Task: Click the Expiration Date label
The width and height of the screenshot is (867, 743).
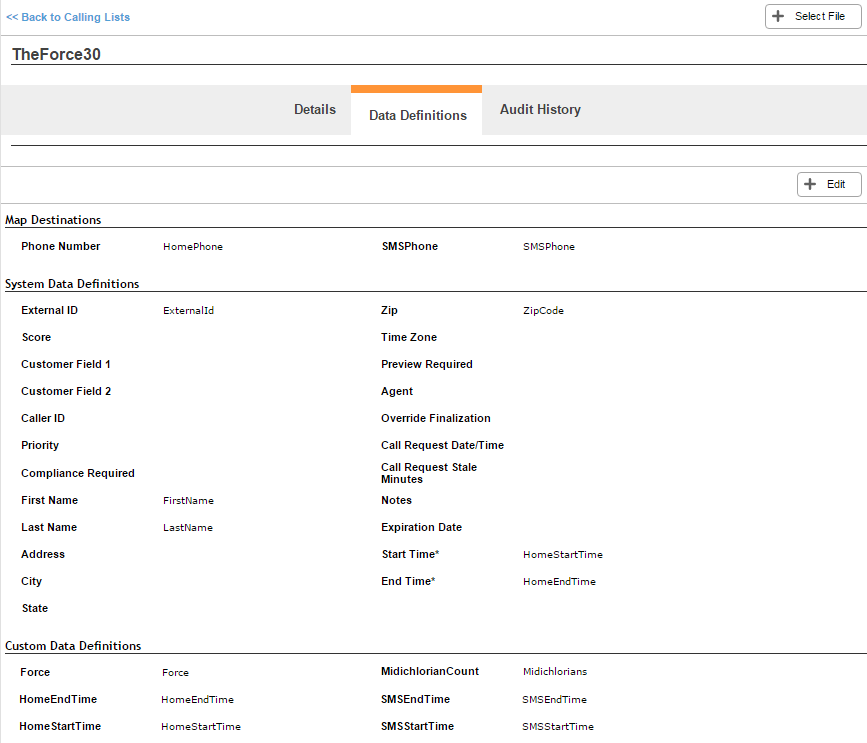Action: pos(421,527)
